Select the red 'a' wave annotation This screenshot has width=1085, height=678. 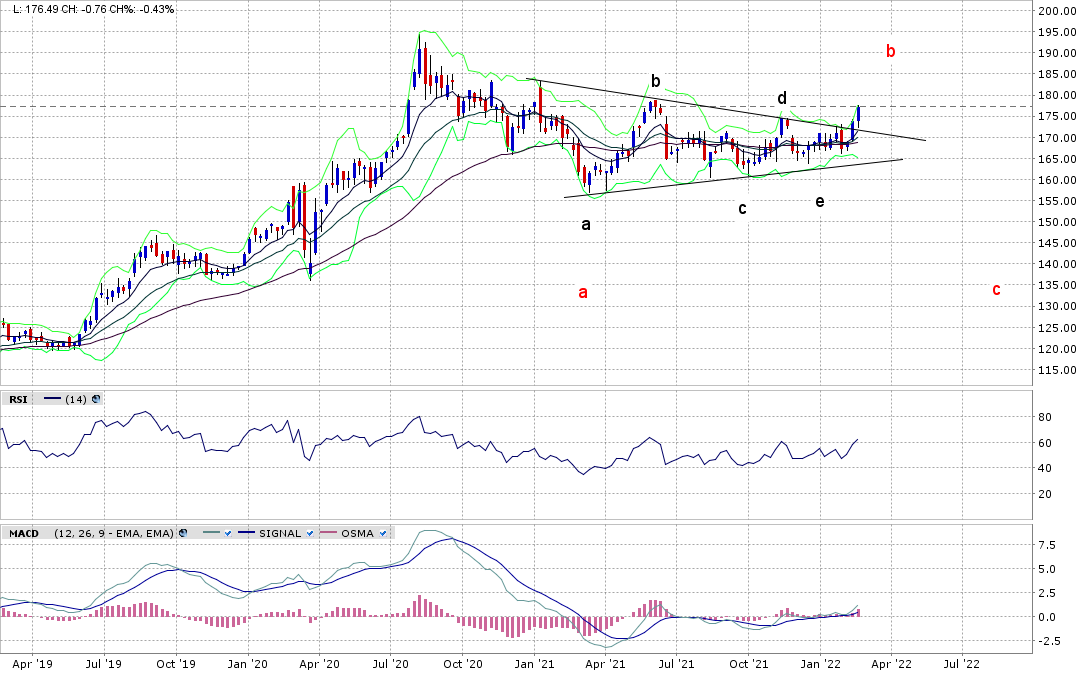pos(583,292)
